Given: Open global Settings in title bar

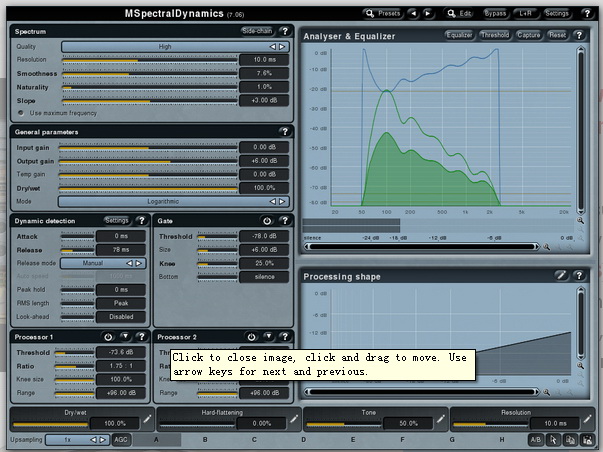Looking at the screenshot, I should 556,13.
